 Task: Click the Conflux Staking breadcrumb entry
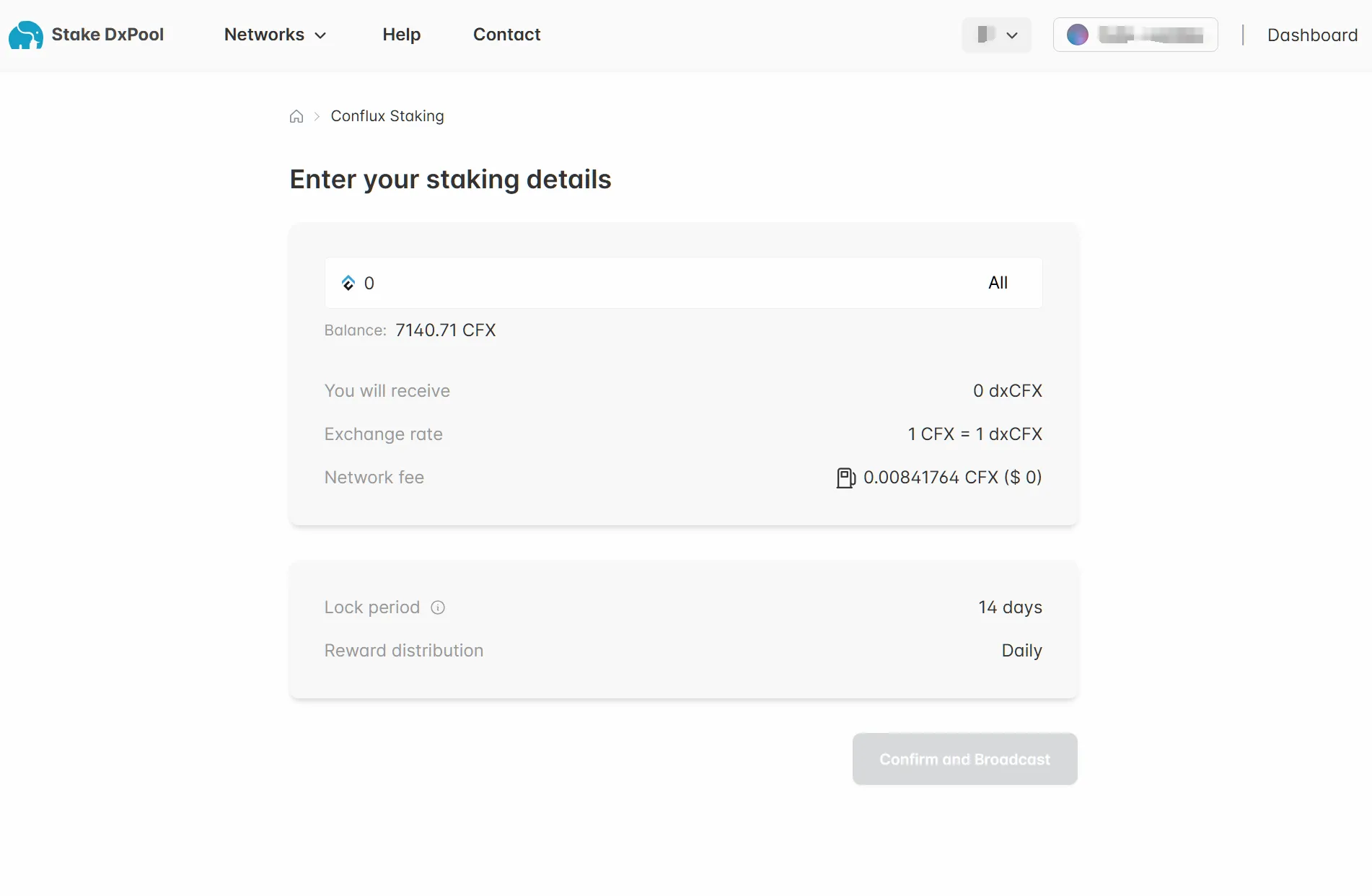[387, 115]
